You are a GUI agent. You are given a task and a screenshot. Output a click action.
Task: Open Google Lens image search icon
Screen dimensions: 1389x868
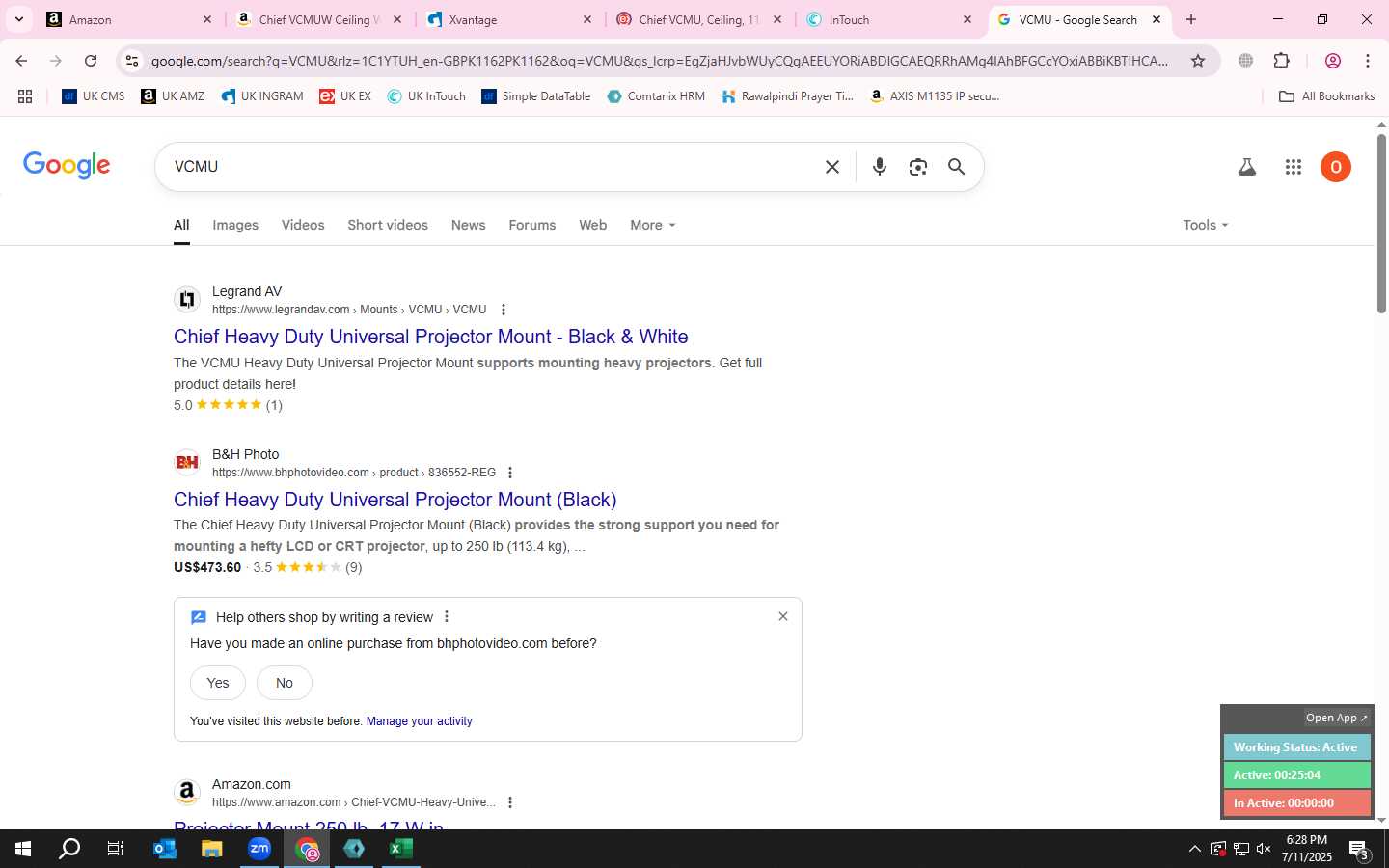(918, 167)
